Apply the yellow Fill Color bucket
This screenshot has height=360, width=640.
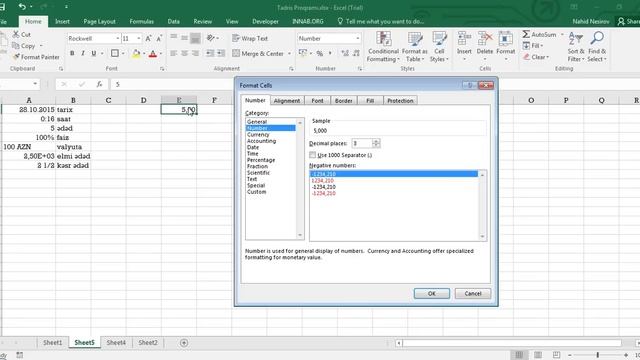click(x=136, y=53)
